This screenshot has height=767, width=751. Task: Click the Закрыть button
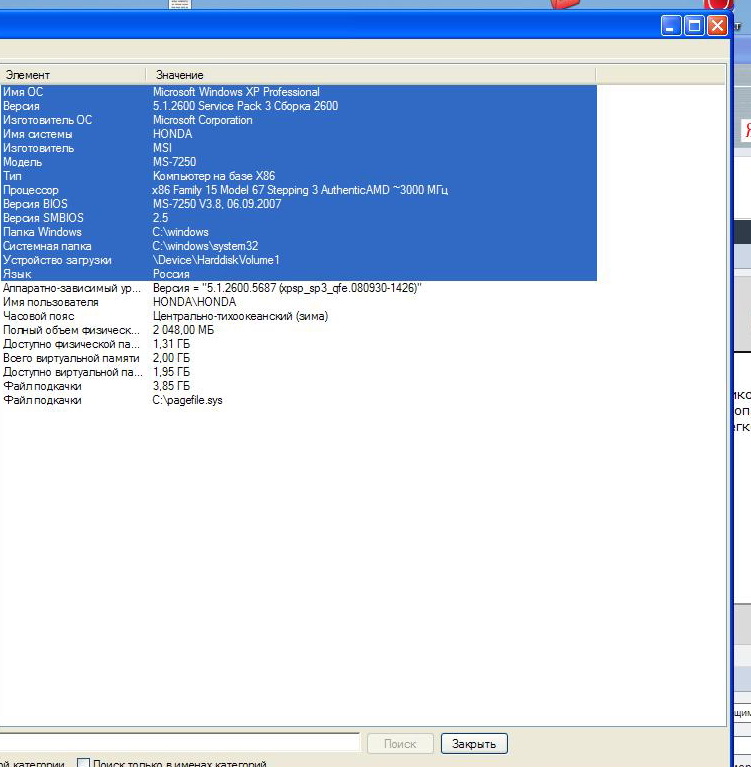tap(474, 744)
